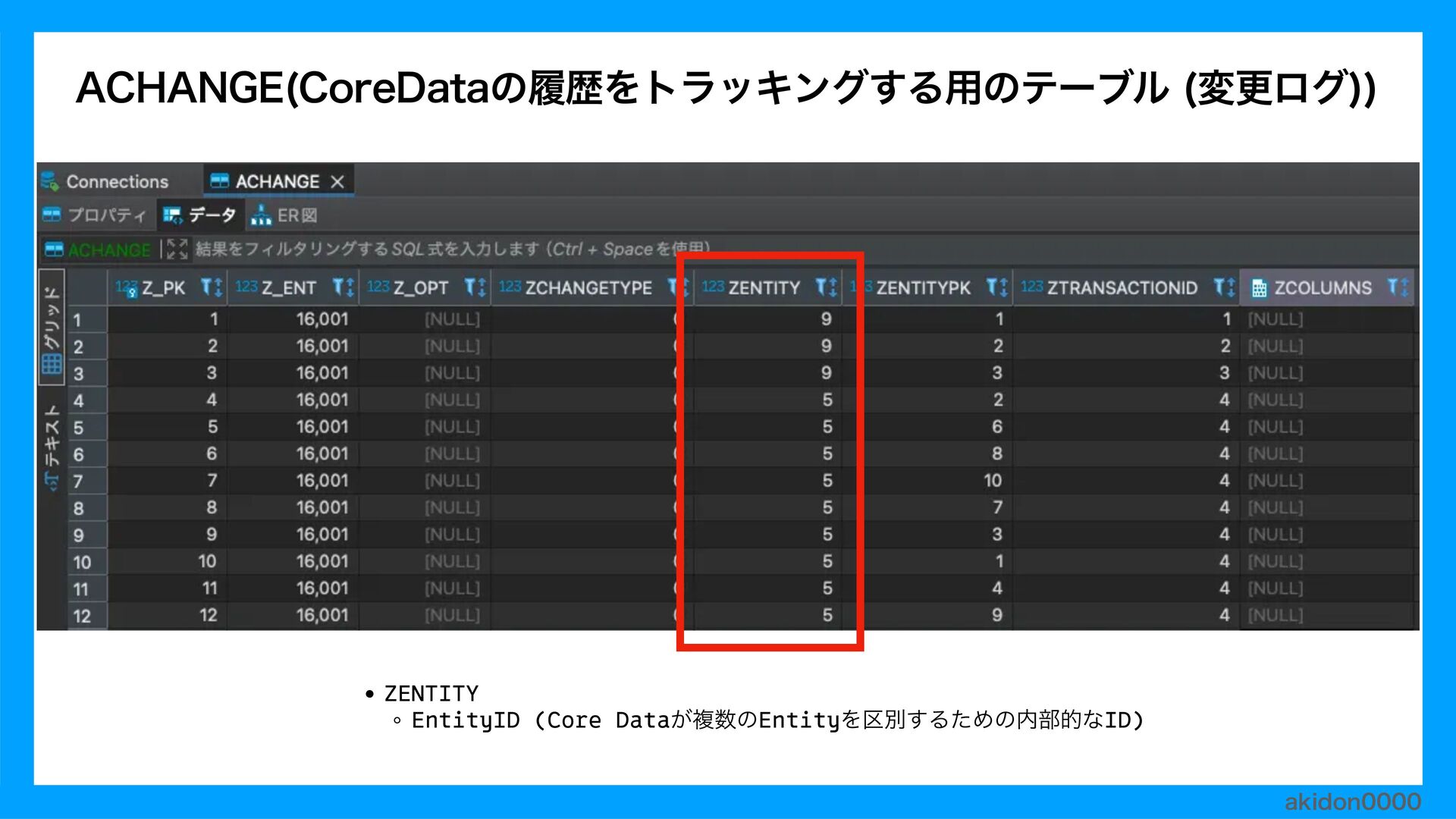Click the Z_OPT column filter/sort icon
This screenshot has width=1456, height=819.
[x=475, y=287]
